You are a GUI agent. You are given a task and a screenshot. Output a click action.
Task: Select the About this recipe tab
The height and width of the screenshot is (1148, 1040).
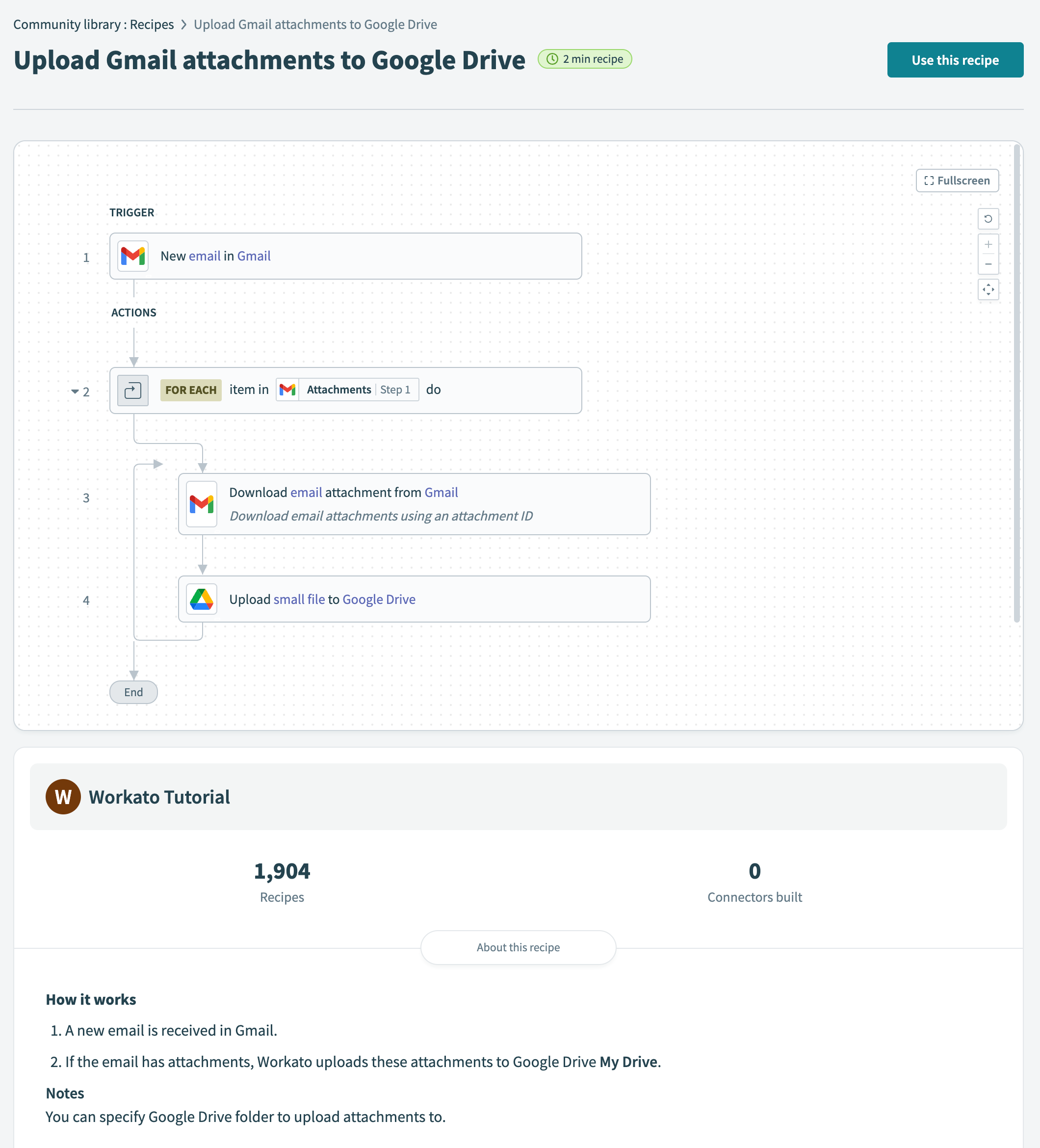tap(519, 947)
